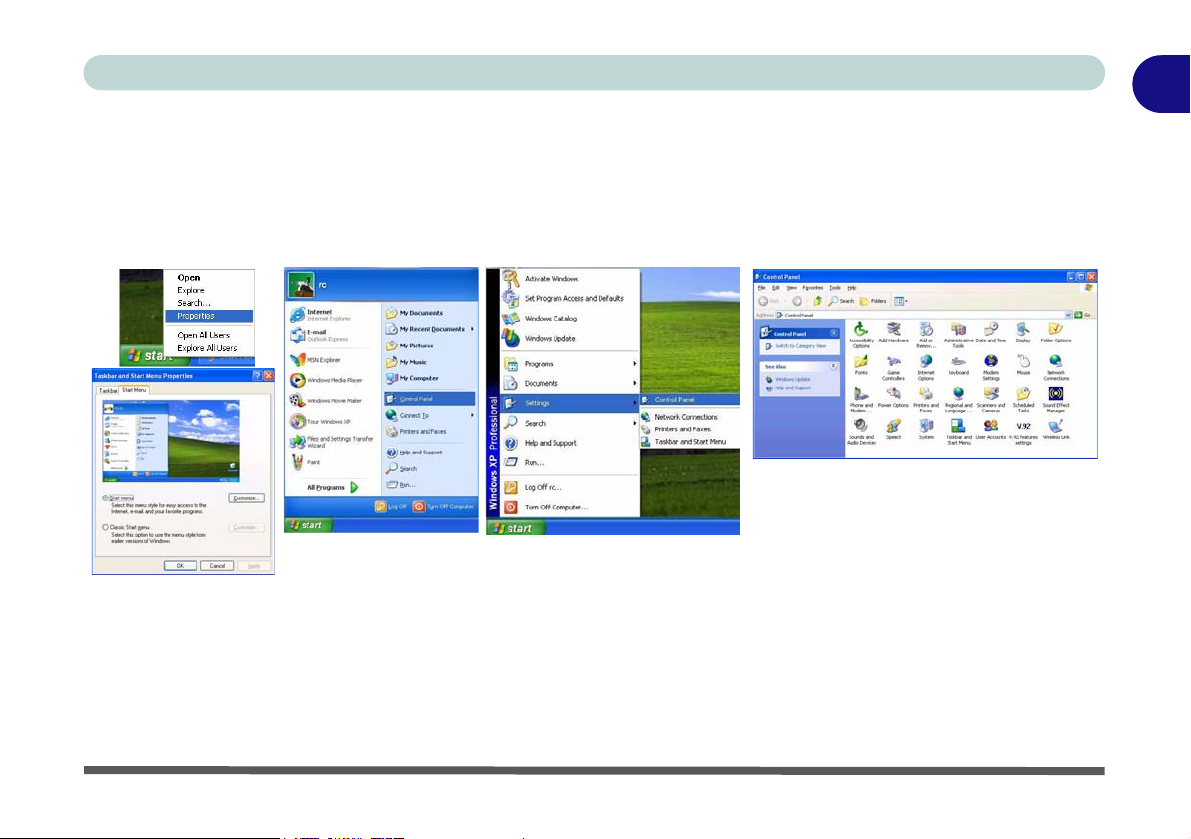The height and width of the screenshot is (839, 1191).
Task: Open the Views dropdown in Control Panel toolbar
Action: (x=901, y=301)
